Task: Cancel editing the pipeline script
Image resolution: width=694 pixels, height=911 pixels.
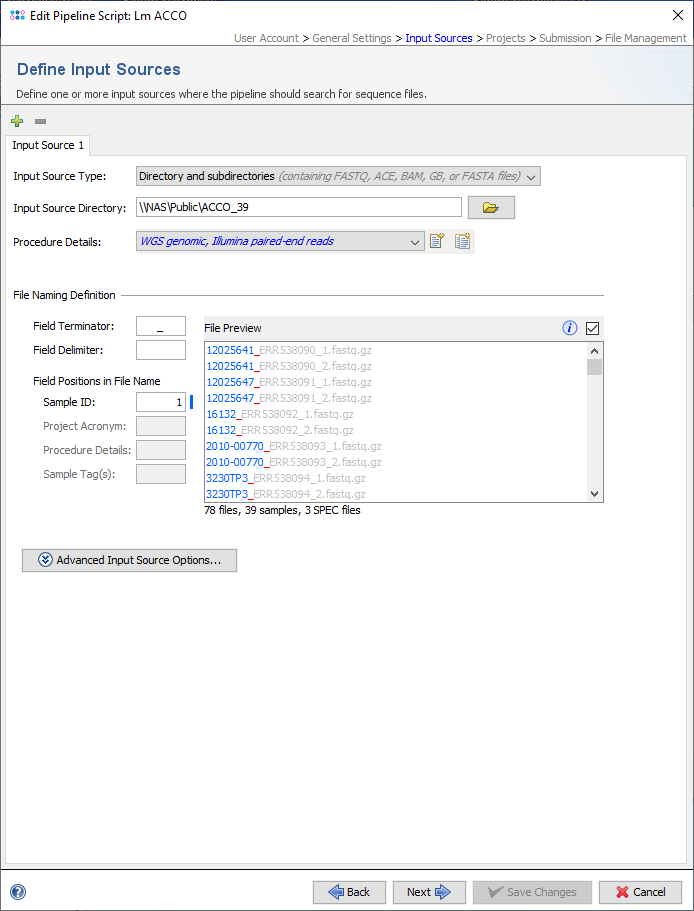Action: 640,892
